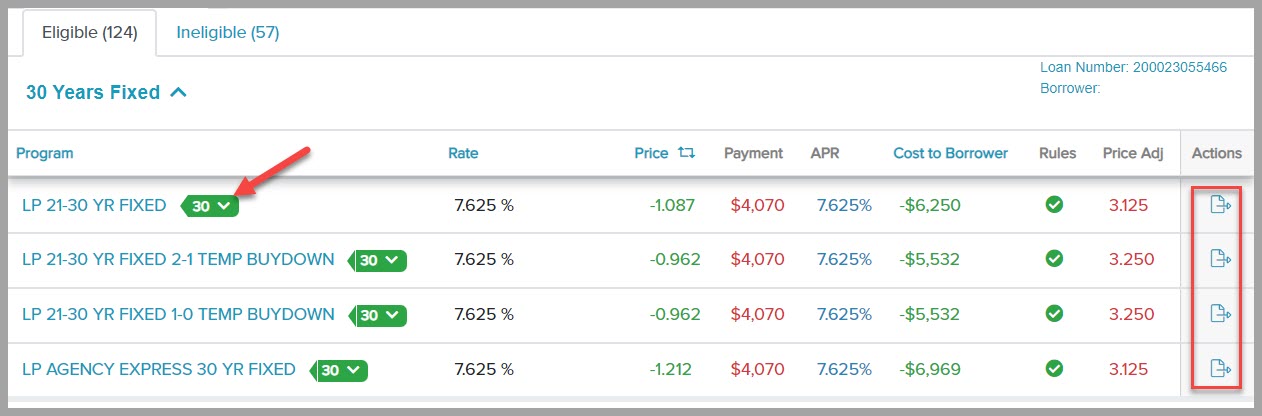Select the Eligible (124) tab

90,33
